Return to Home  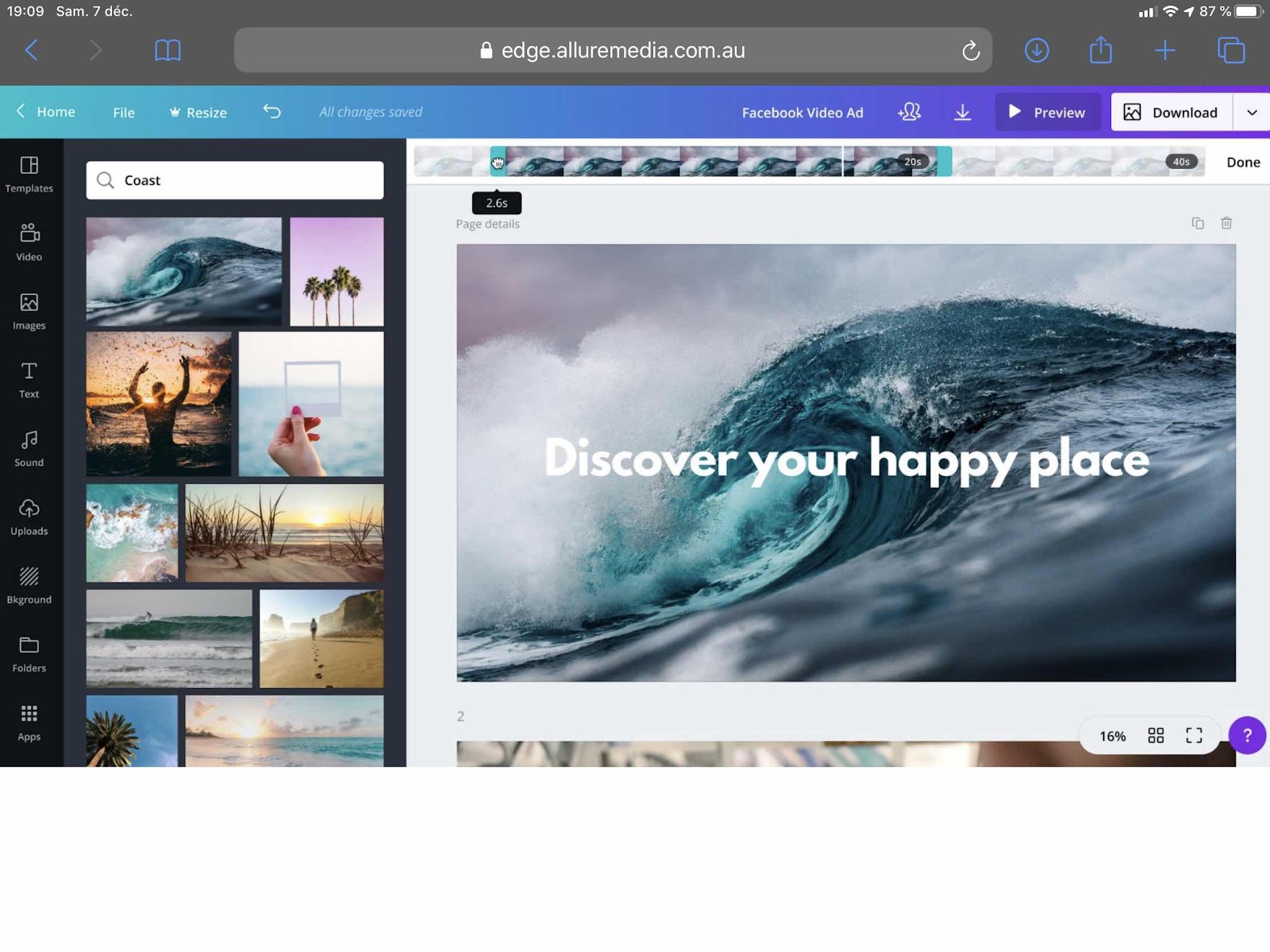(x=46, y=112)
